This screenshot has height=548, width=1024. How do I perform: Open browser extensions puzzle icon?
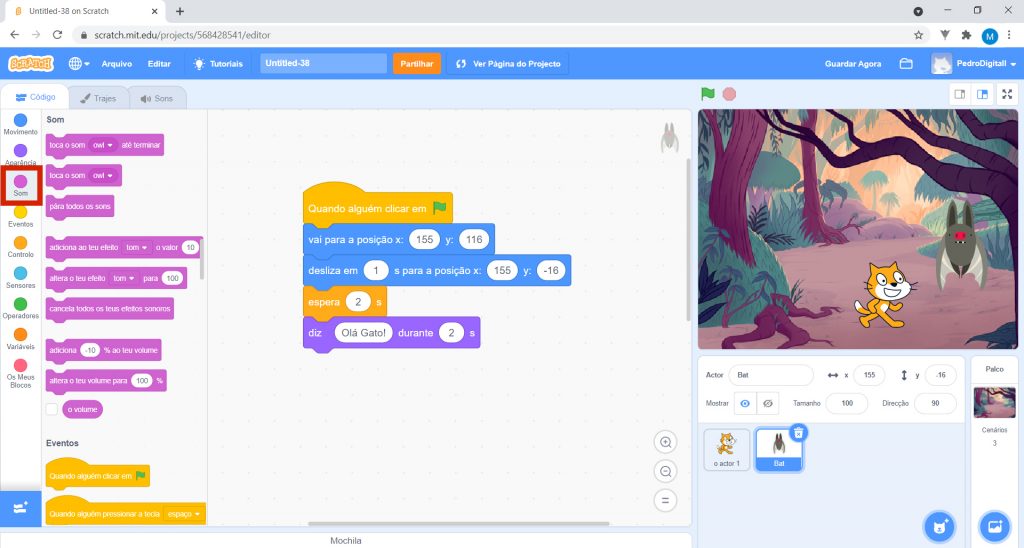coord(967,35)
